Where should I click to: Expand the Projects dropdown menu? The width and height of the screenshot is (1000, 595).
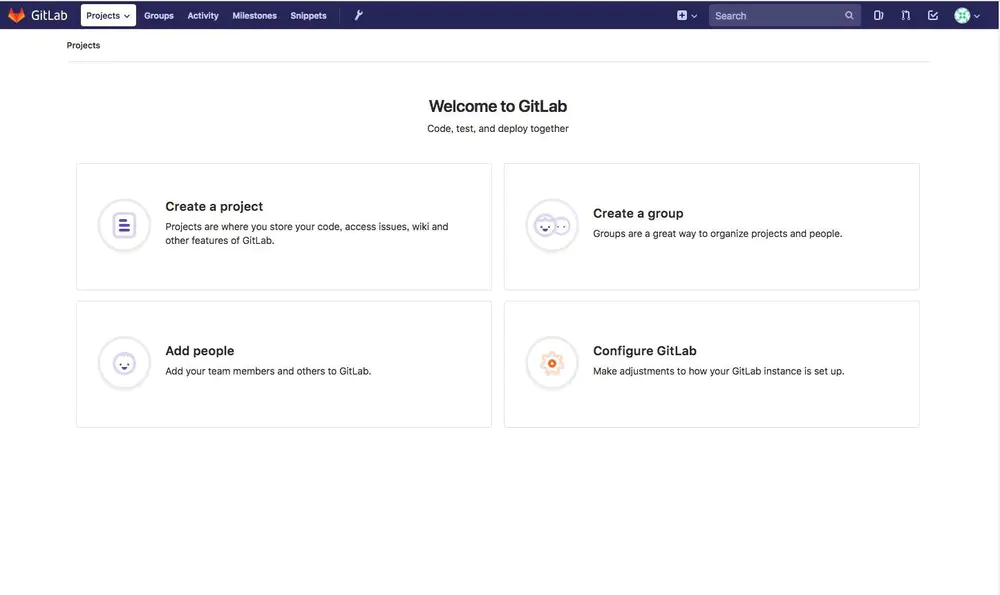click(108, 15)
